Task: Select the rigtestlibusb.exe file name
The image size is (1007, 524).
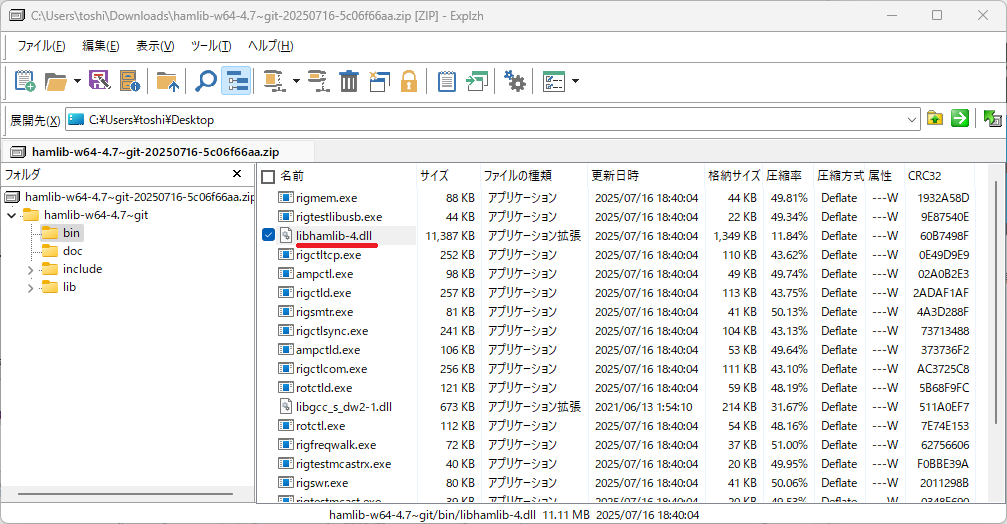Action: point(339,217)
